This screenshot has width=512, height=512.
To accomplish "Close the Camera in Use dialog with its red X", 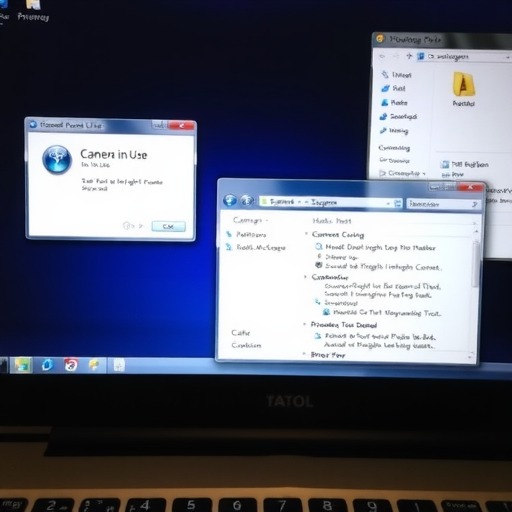I will click(181, 125).
